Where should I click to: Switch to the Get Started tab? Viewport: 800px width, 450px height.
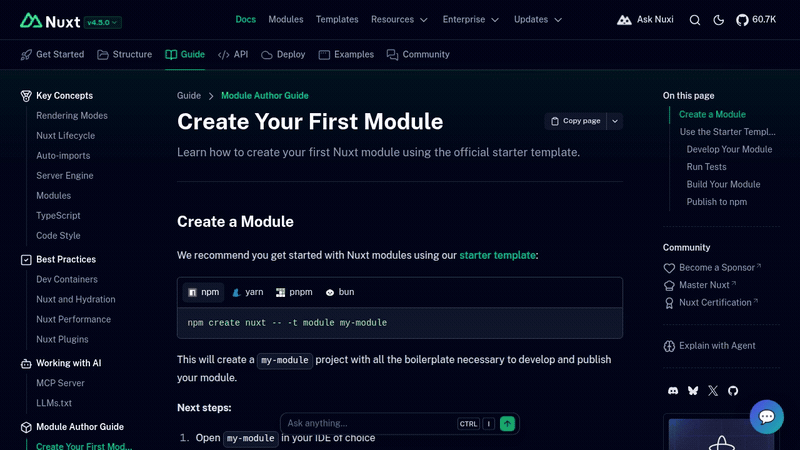click(52, 55)
